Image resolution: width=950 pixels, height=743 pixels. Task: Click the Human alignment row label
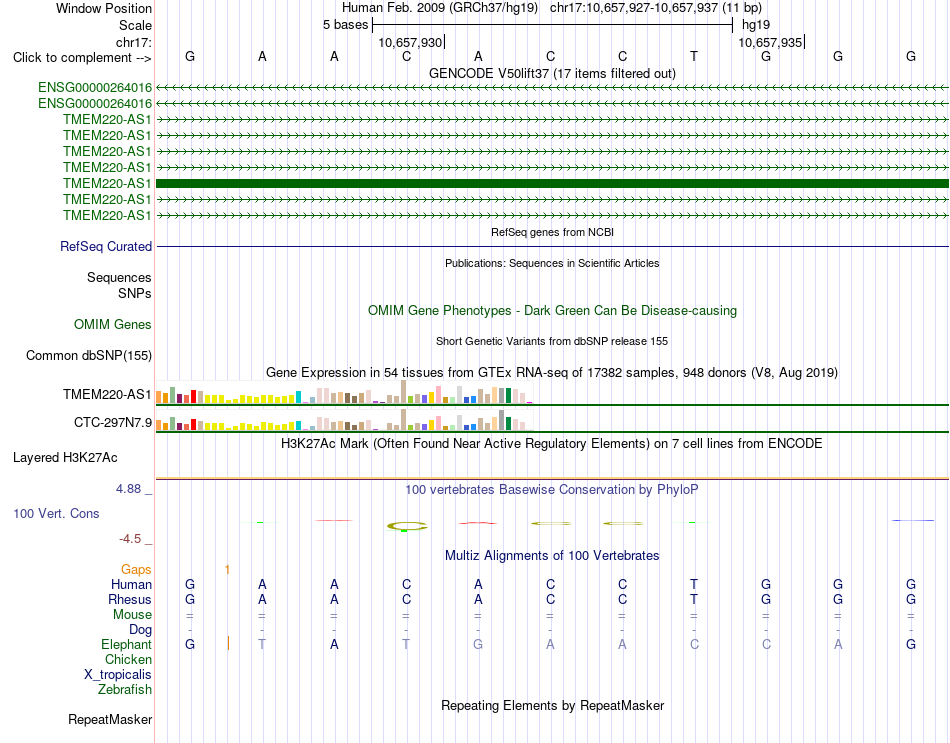pos(131,584)
